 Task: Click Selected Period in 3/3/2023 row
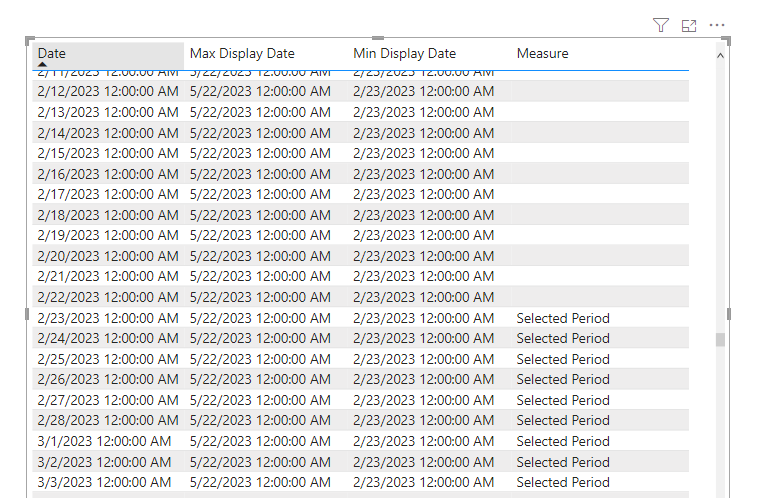(x=563, y=482)
